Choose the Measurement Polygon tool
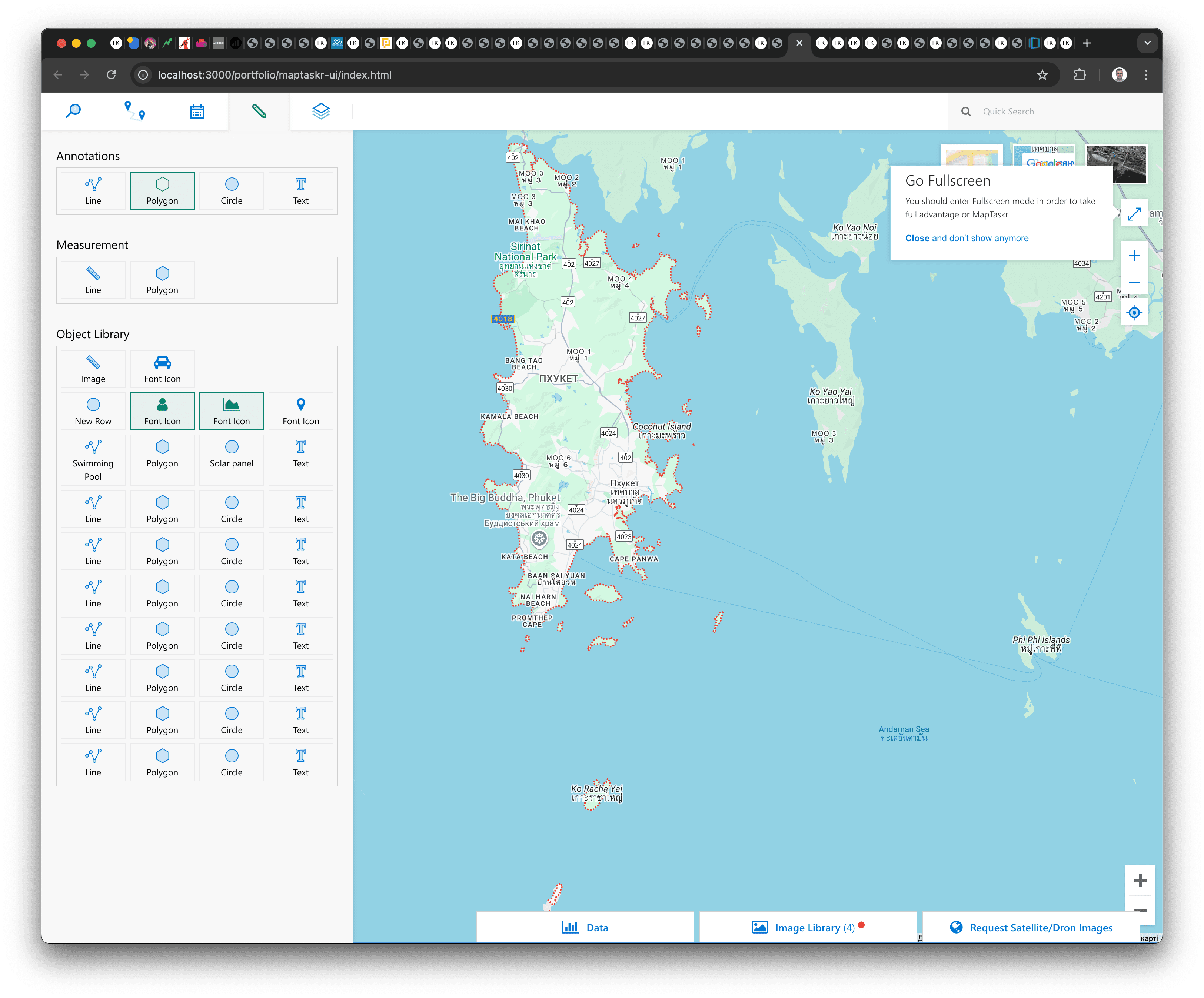The image size is (1204, 998). point(162,280)
